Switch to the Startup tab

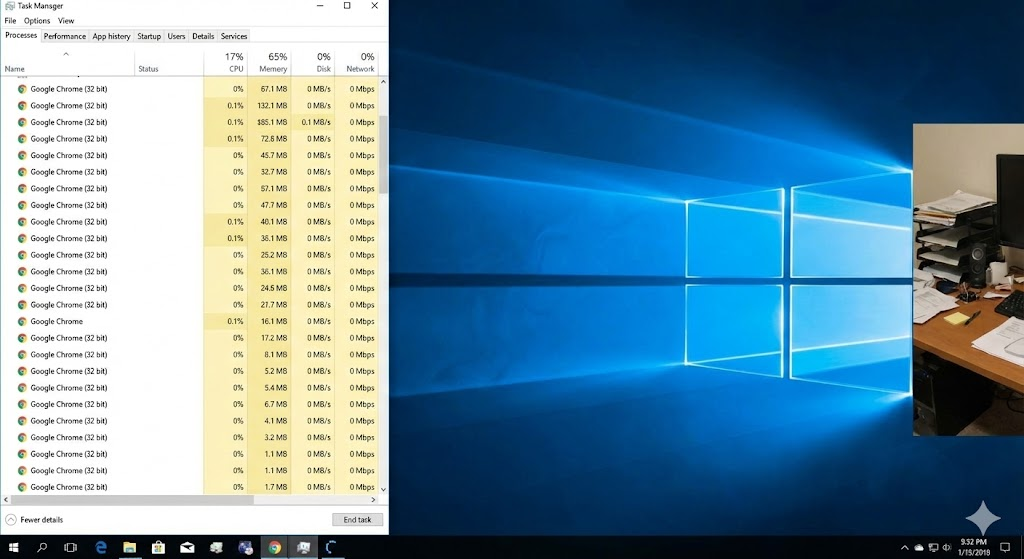149,36
